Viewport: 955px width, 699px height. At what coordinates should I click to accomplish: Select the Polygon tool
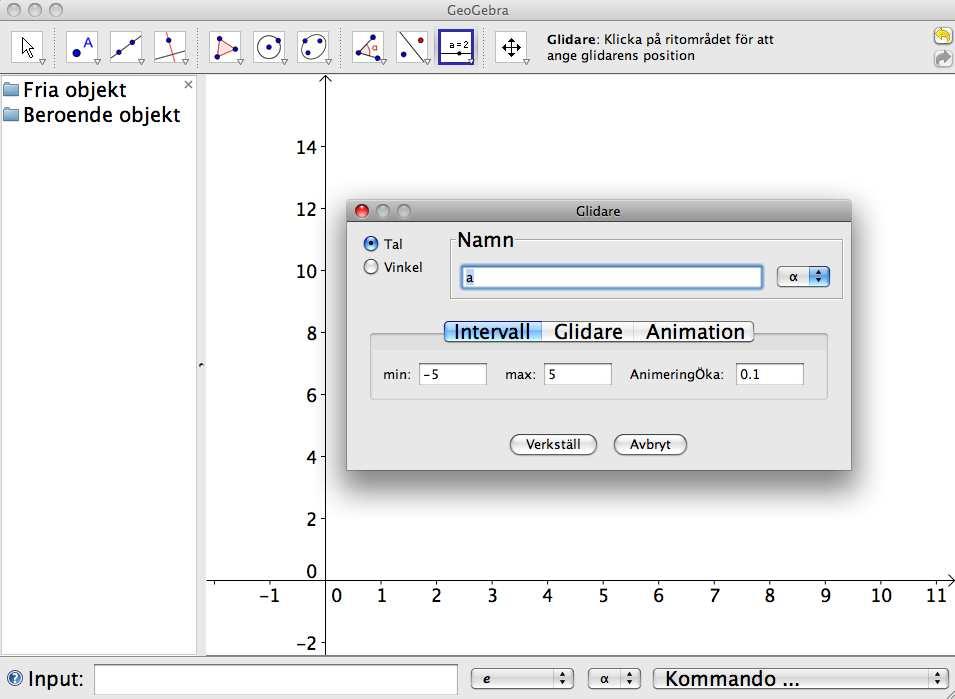[x=225, y=47]
